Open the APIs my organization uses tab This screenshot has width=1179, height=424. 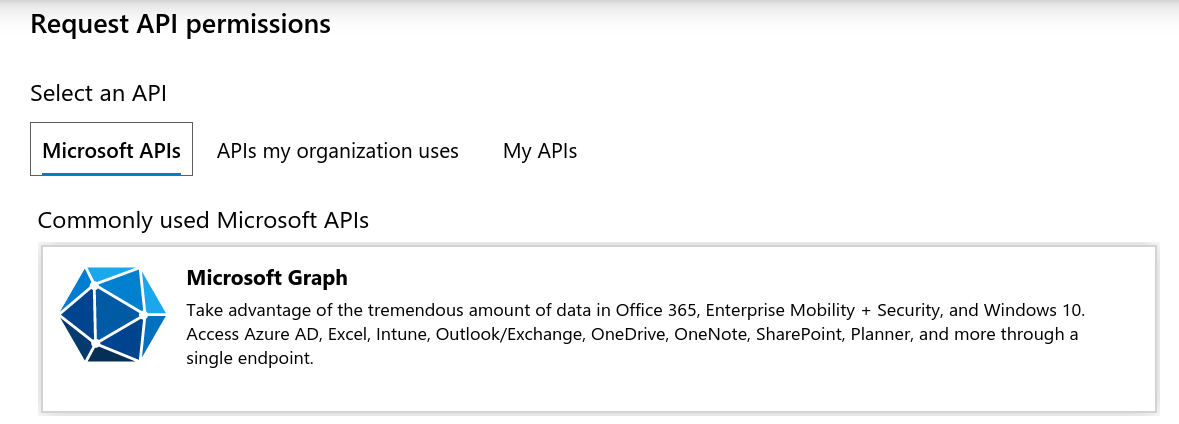coord(337,151)
